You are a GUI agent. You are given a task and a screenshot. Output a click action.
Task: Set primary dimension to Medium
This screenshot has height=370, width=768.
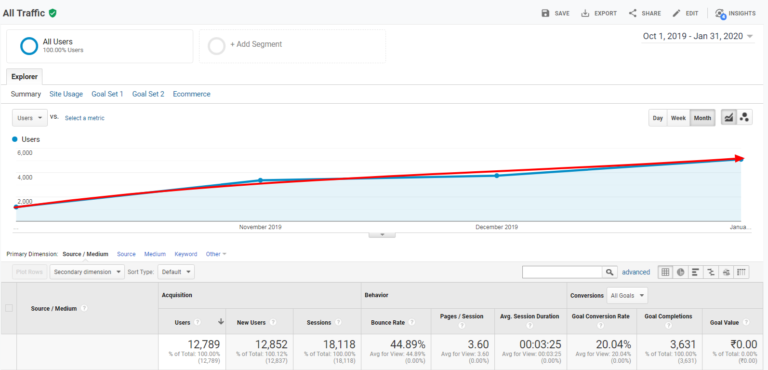[155, 254]
